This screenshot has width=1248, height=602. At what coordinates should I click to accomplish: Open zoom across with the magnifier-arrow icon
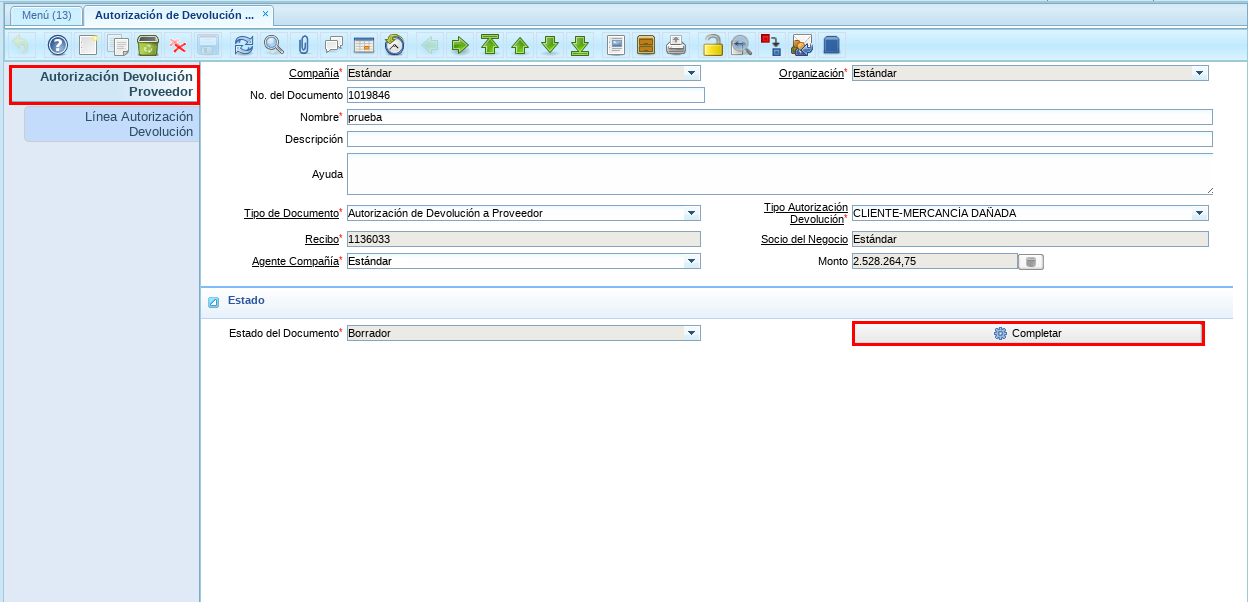(741, 45)
